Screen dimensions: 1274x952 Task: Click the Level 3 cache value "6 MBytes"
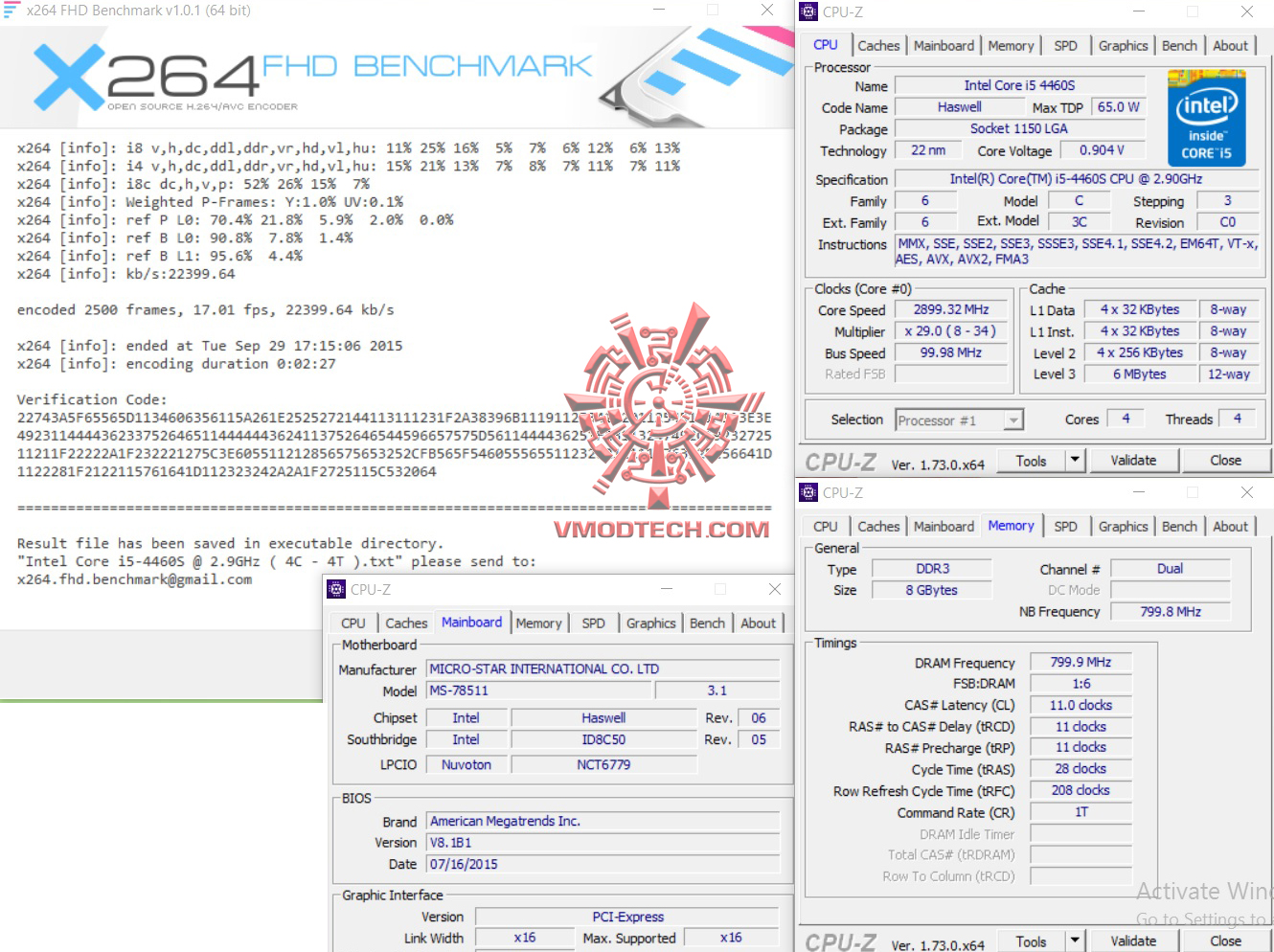pos(1139,374)
